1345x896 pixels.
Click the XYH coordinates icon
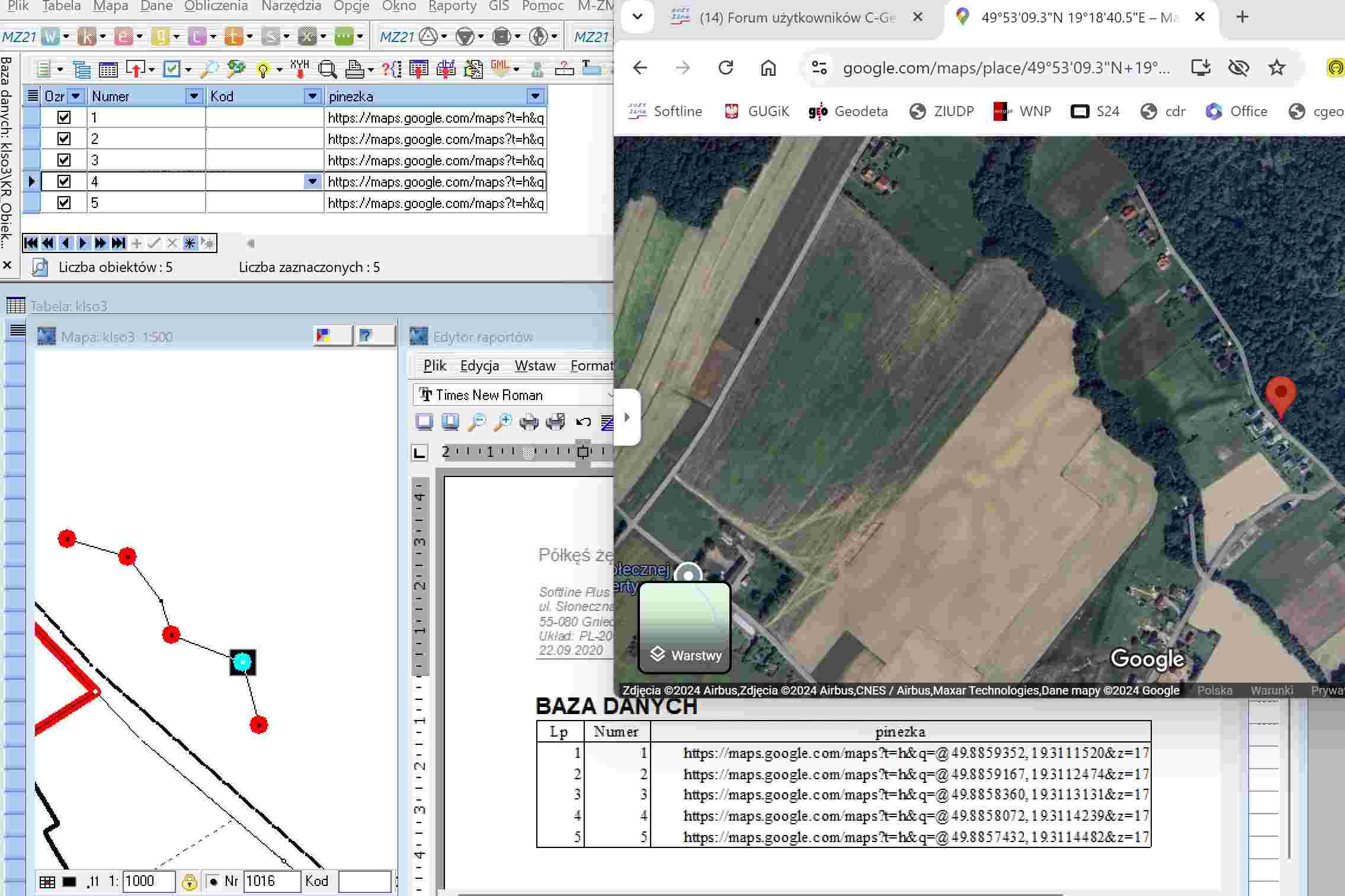click(x=300, y=69)
